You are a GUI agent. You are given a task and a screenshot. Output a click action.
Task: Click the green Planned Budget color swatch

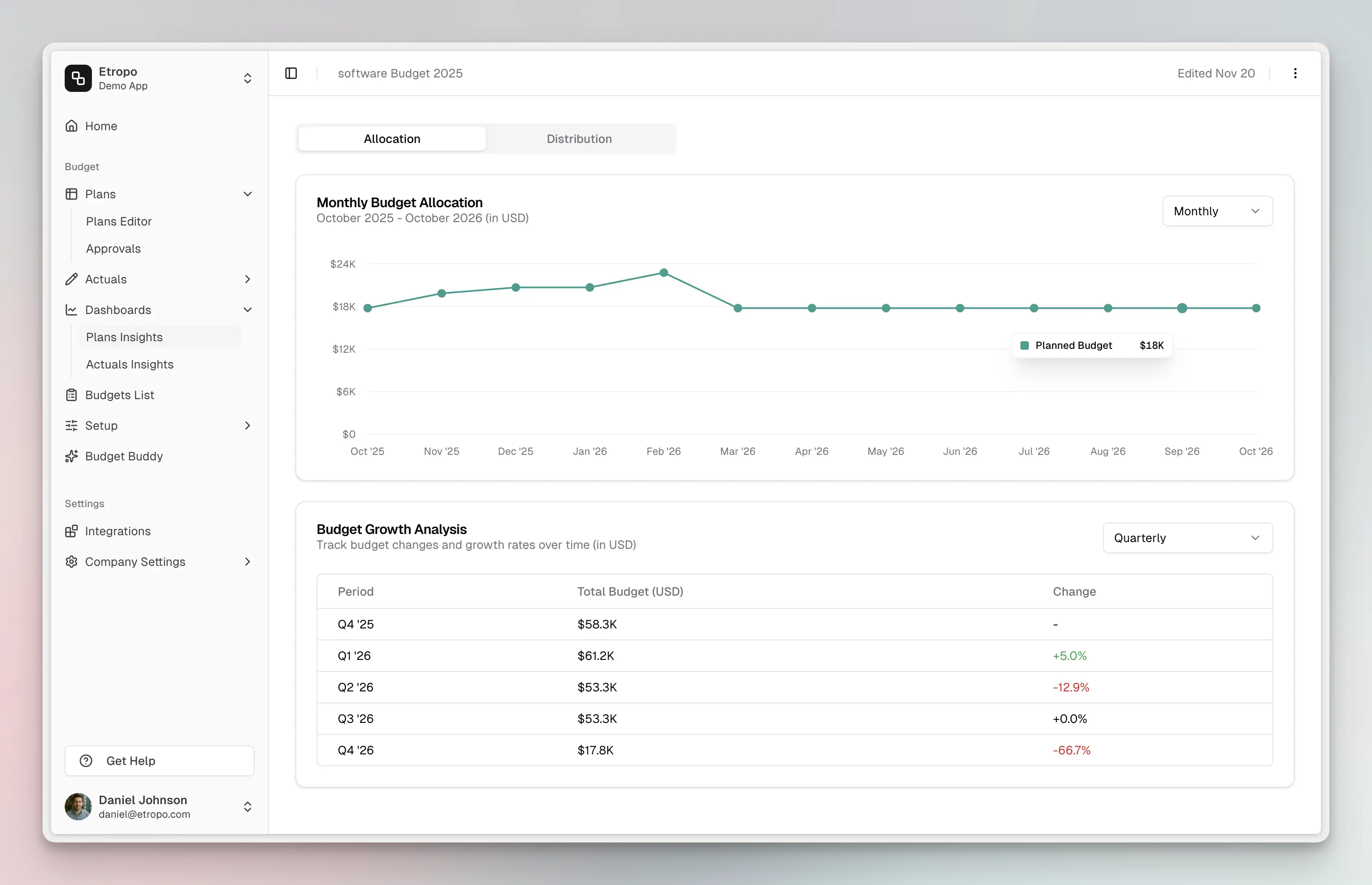1026,345
